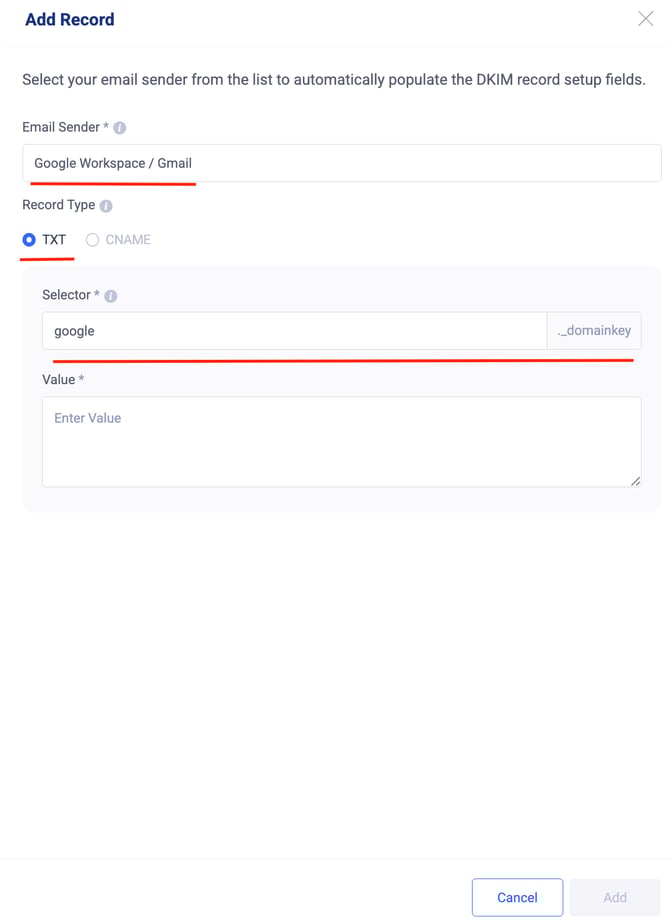Select the TXT record type
The width and height of the screenshot is (670, 920).
[29, 239]
